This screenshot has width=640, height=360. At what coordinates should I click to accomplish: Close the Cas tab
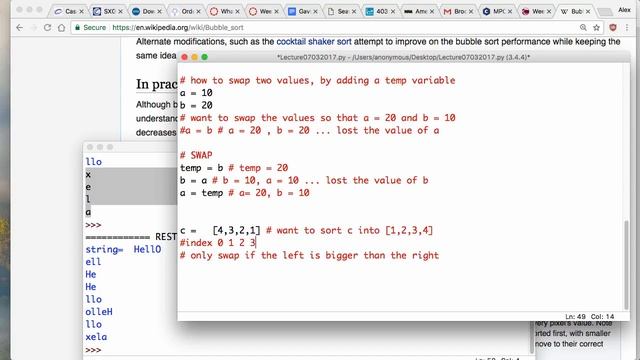[x=81, y=11]
